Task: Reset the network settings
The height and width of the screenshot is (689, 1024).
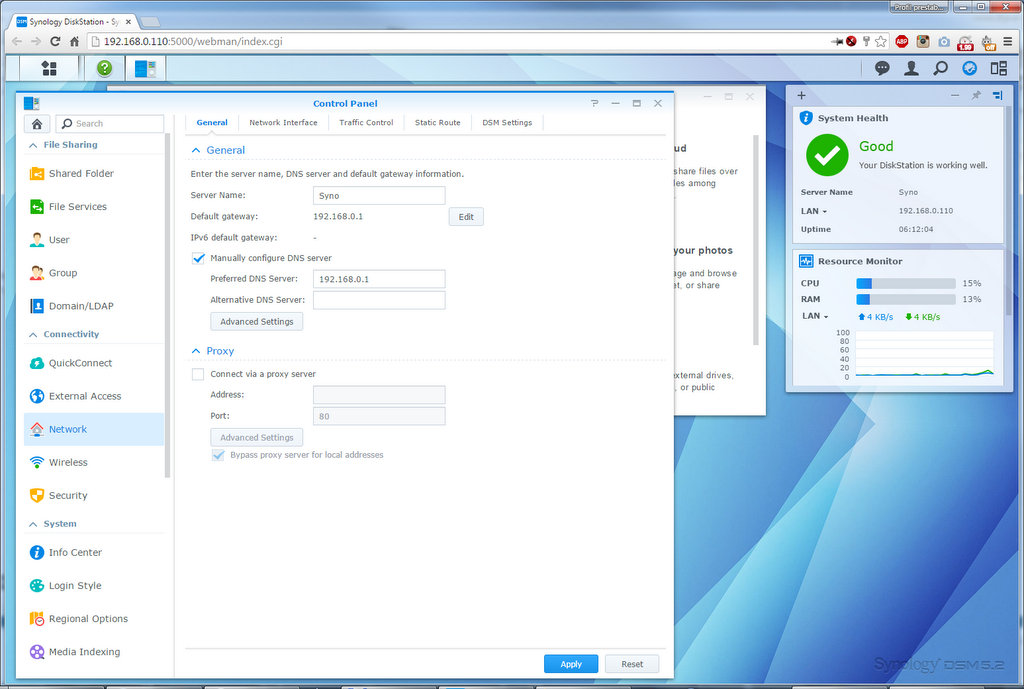Action: [x=632, y=664]
